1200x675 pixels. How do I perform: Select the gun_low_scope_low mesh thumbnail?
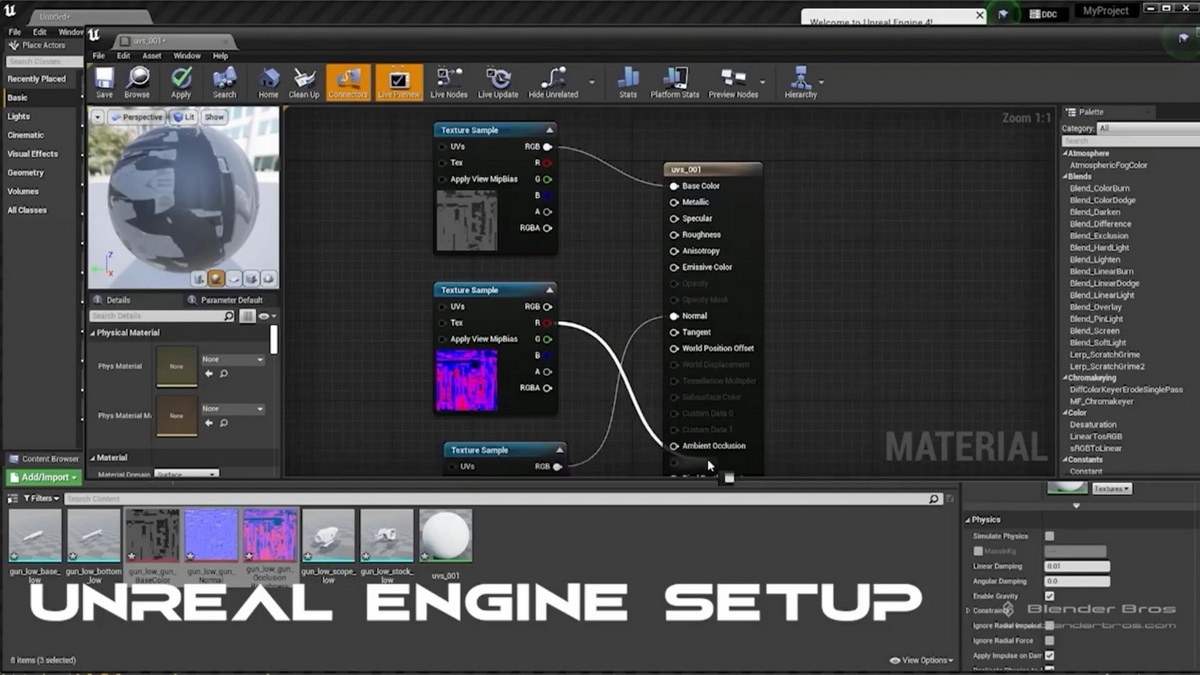(329, 535)
